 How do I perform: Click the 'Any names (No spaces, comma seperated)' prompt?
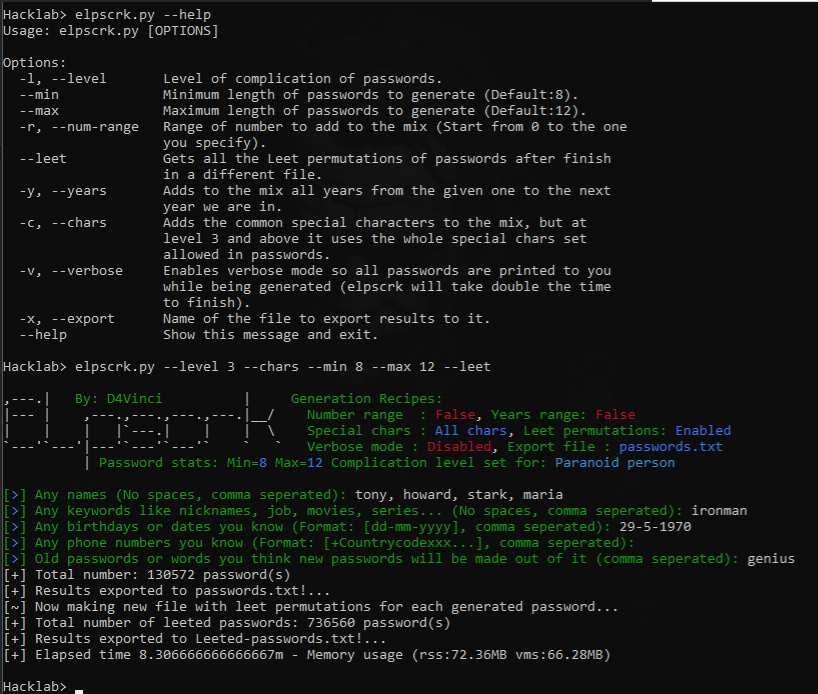pos(190,495)
